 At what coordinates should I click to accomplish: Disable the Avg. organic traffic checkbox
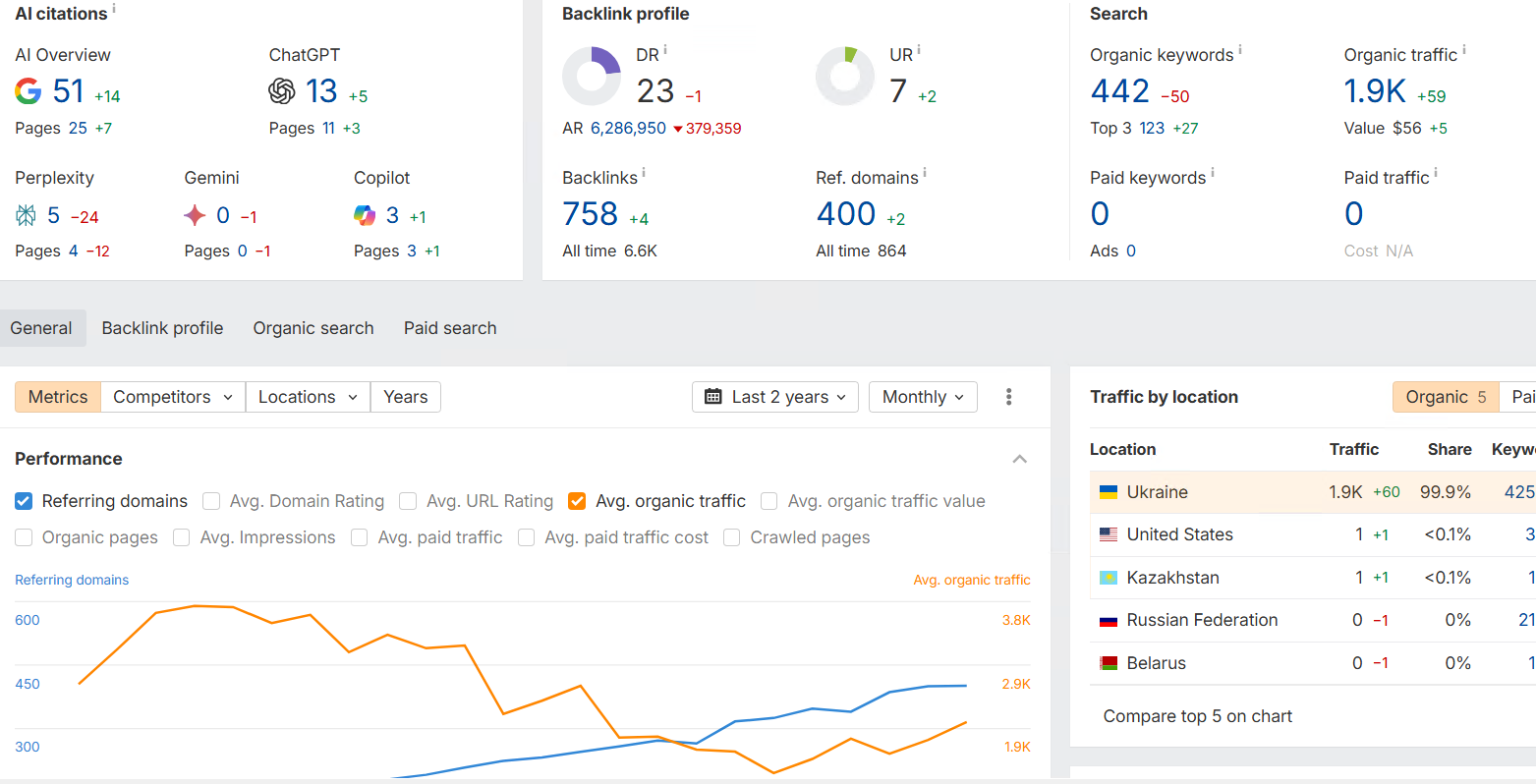click(x=578, y=501)
